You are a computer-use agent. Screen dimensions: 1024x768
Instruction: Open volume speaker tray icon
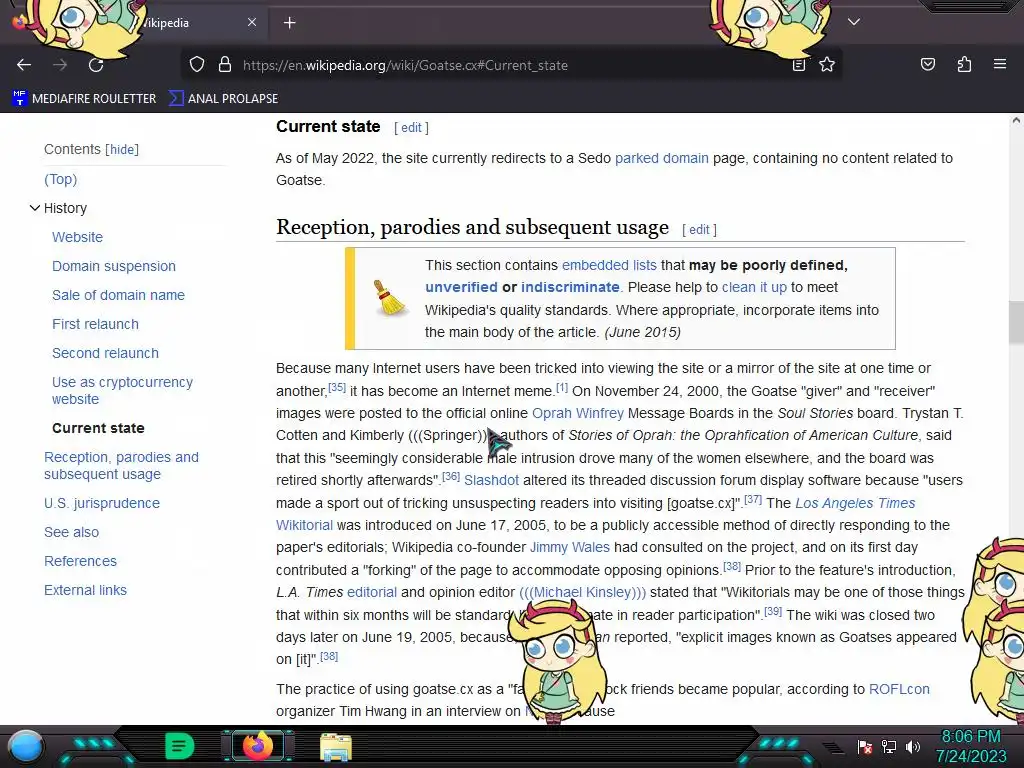point(913,747)
